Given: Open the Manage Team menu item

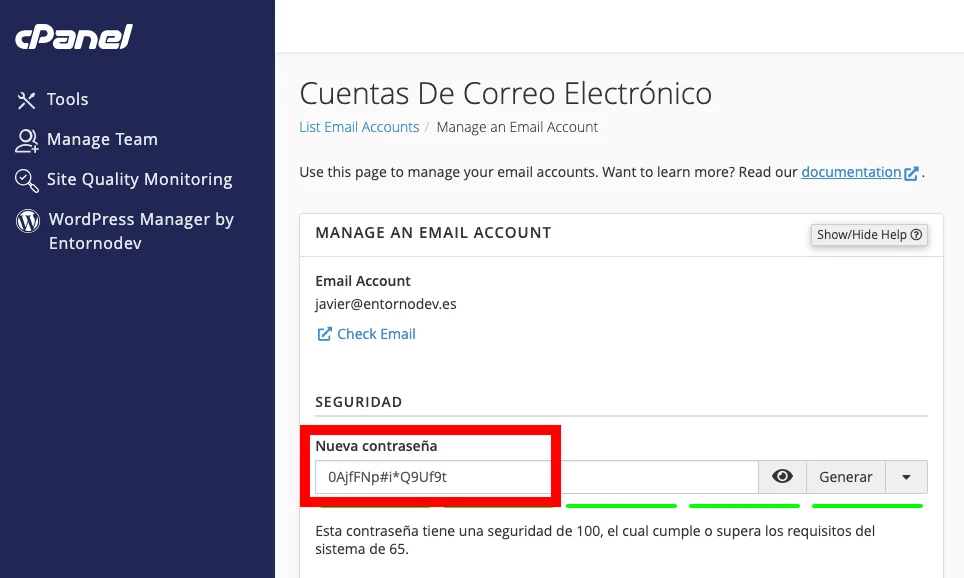Looking at the screenshot, I should tap(102, 140).
